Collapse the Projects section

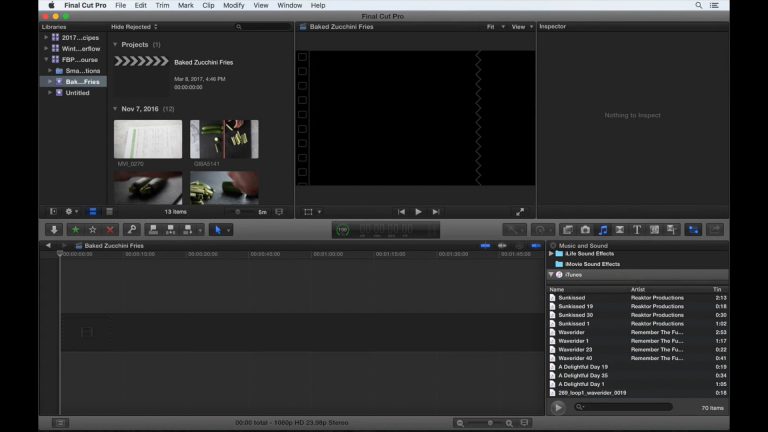pyautogui.click(x=115, y=44)
